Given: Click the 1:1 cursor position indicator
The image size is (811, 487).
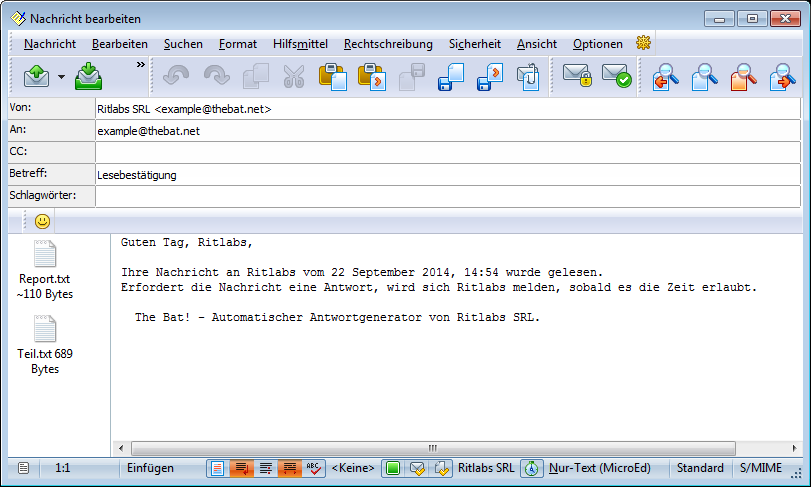Looking at the screenshot, I should (63, 468).
